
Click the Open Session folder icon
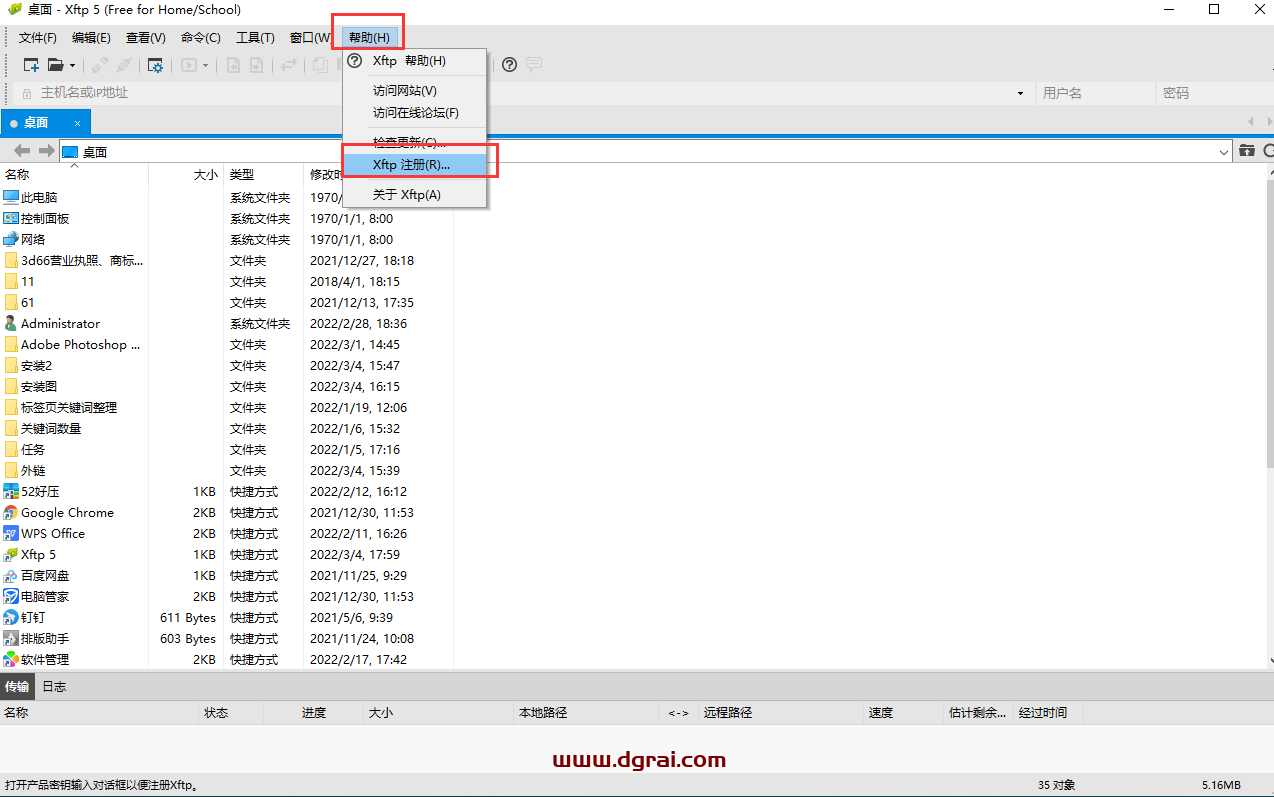point(55,65)
